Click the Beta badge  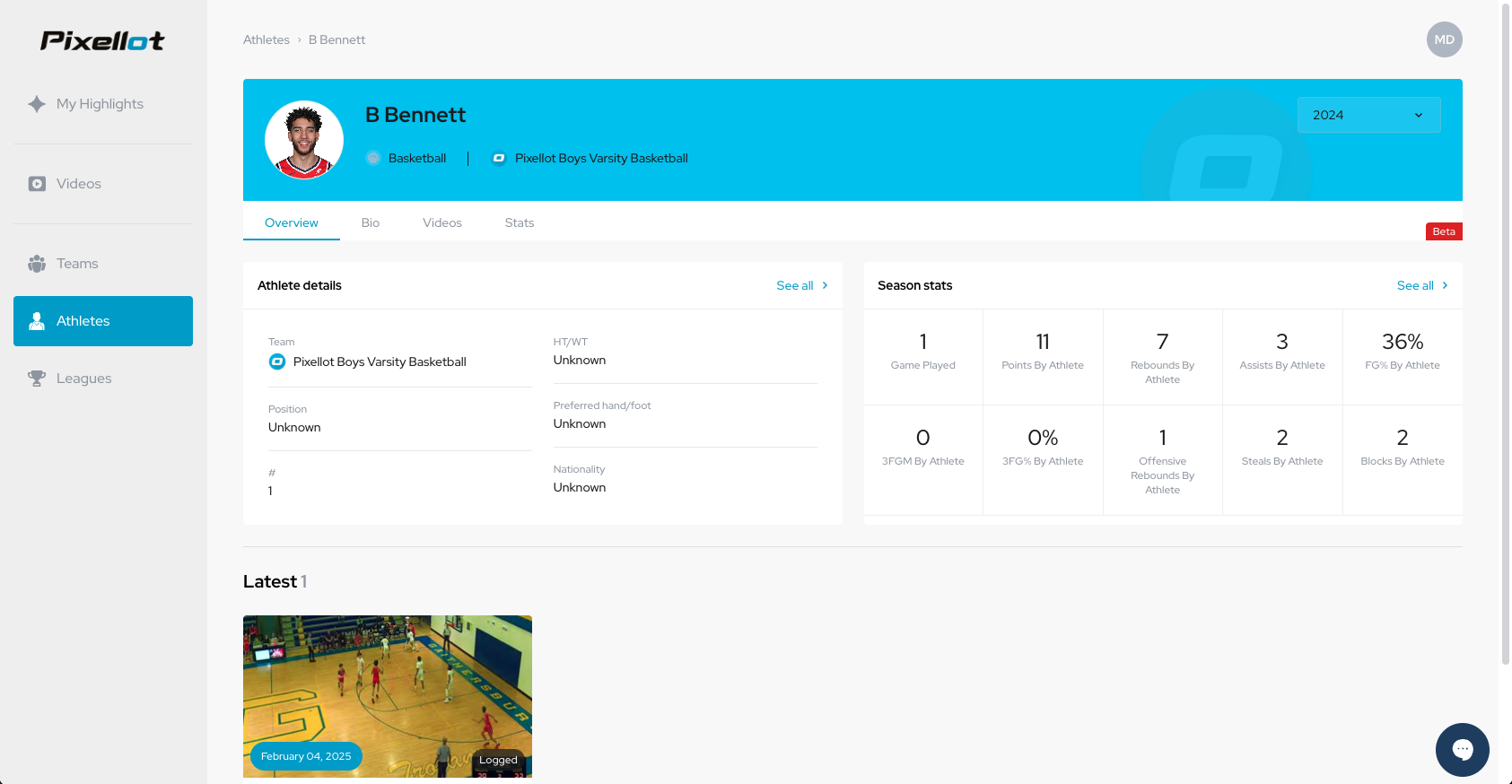coord(1444,231)
